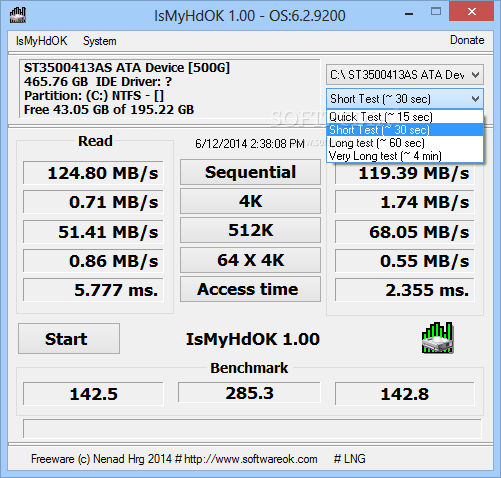Click the 68.05 MB/s 512K write value

405,231
